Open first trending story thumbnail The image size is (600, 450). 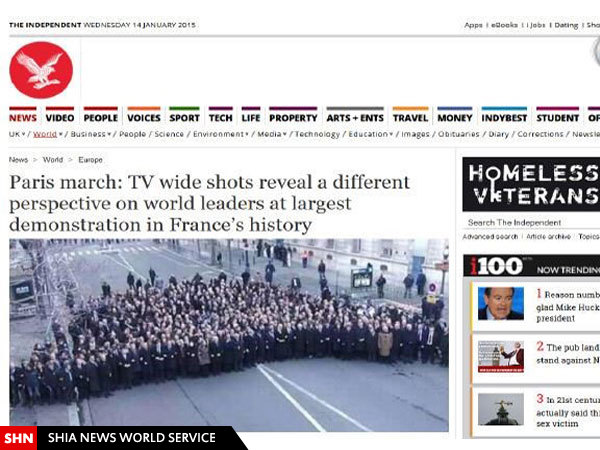tap(500, 303)
